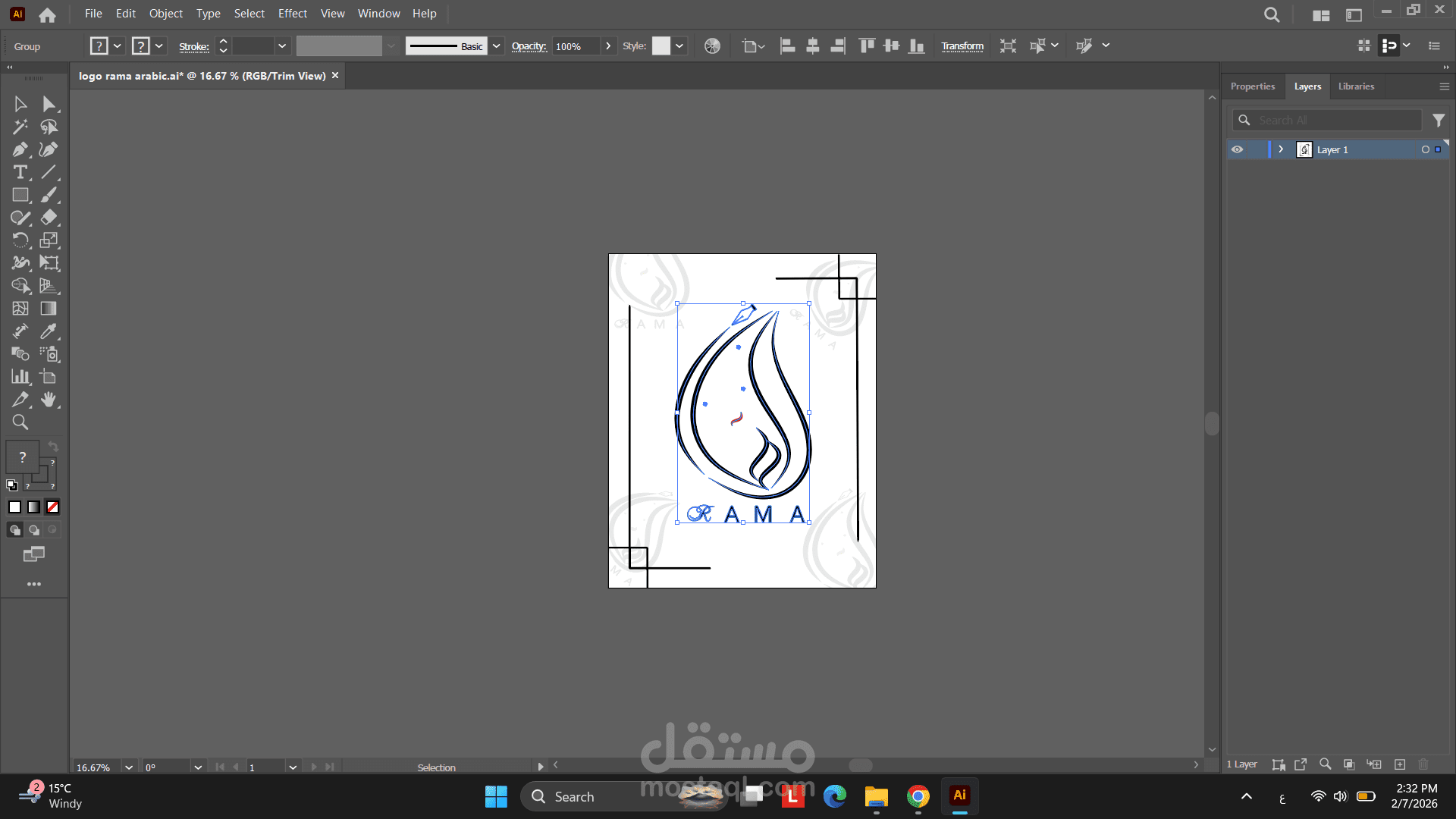This screenshot has height=819, width=1456.
Task: Create new layer in Layers panel
Action: coord(1400,764)
